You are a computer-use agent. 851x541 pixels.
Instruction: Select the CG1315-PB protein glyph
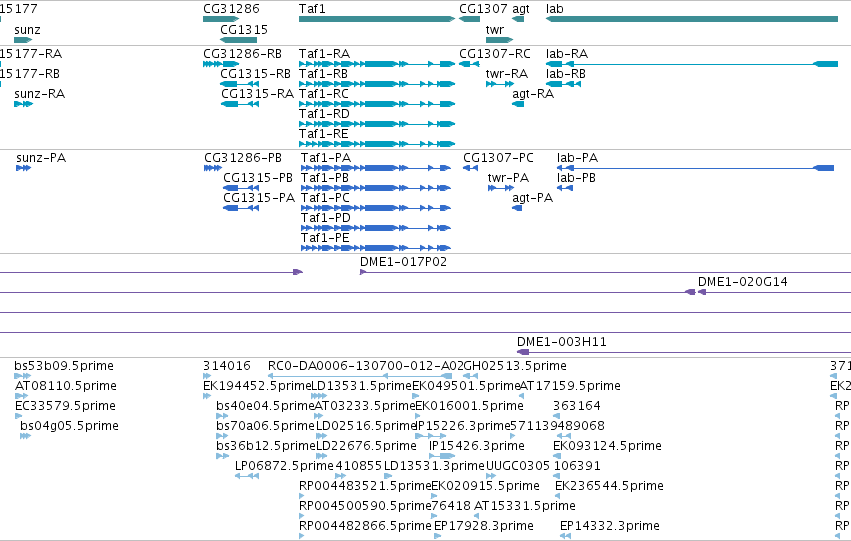click(x=241, y=188)
